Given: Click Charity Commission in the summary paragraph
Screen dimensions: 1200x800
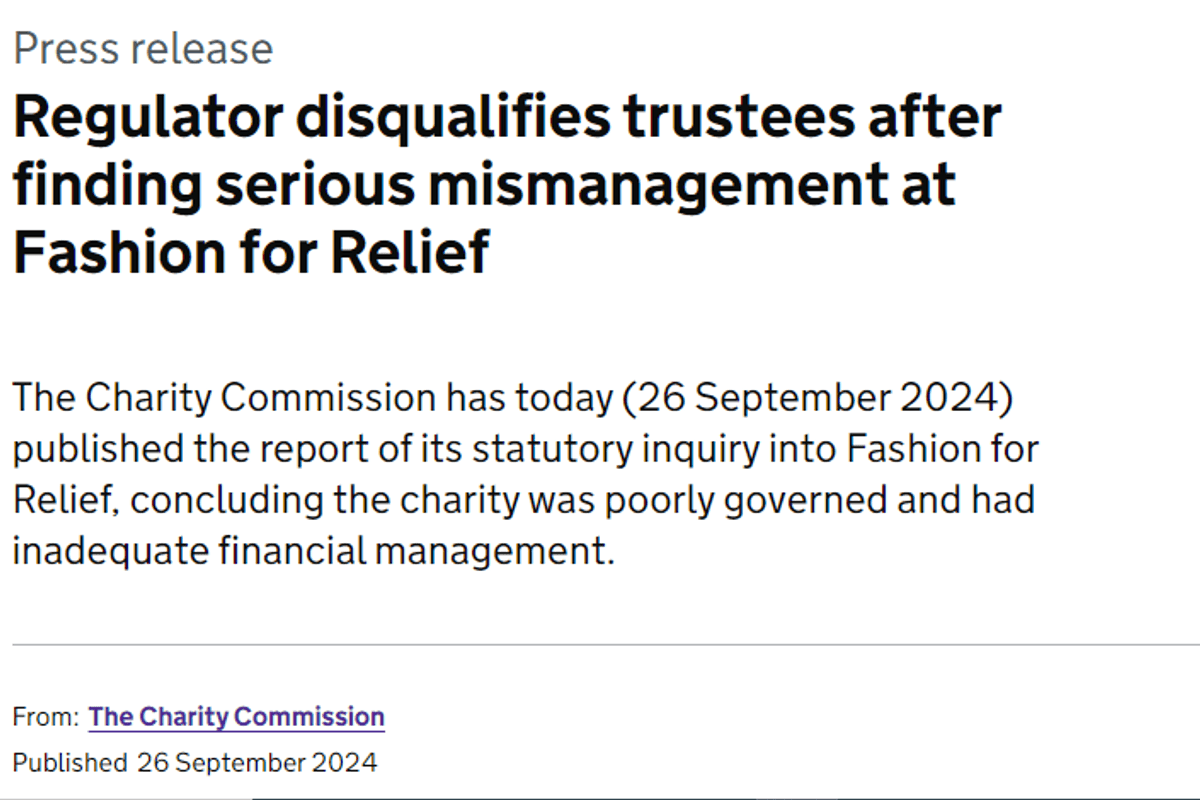Looking at the screenshot, I should pyautogui.click(x=261, y=399).
